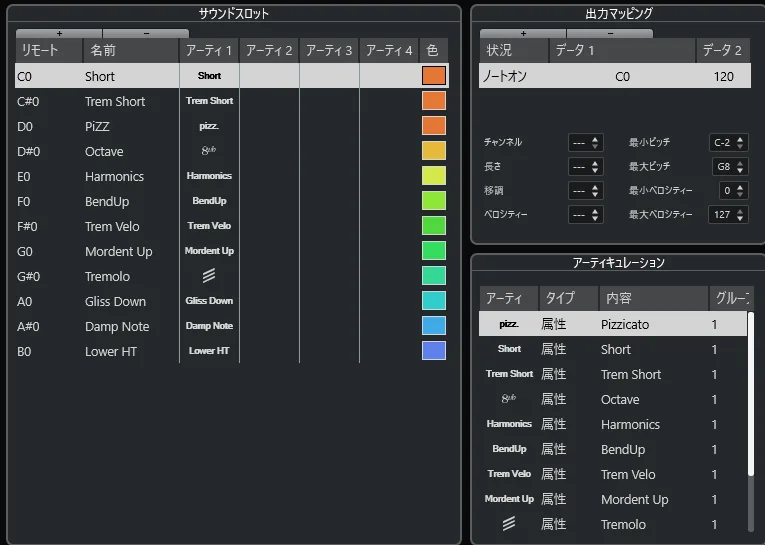This screenshot has height=545, width=765.
Task: Click the アーティ 3 column header
Action: (329, 50)
